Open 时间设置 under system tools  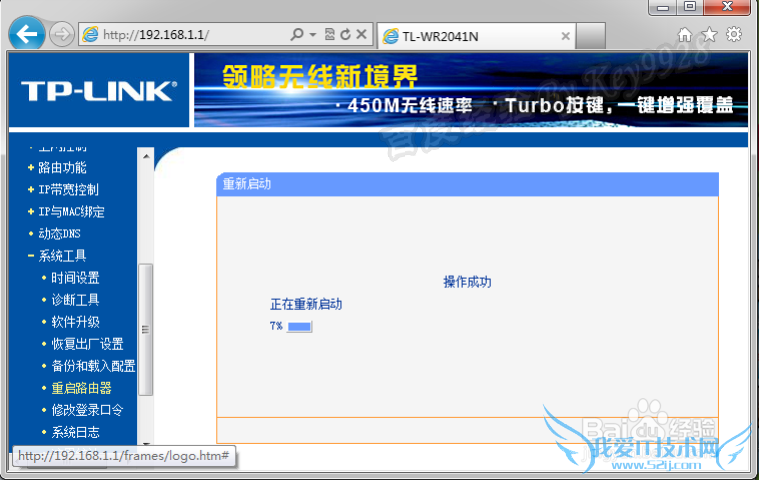76,278
